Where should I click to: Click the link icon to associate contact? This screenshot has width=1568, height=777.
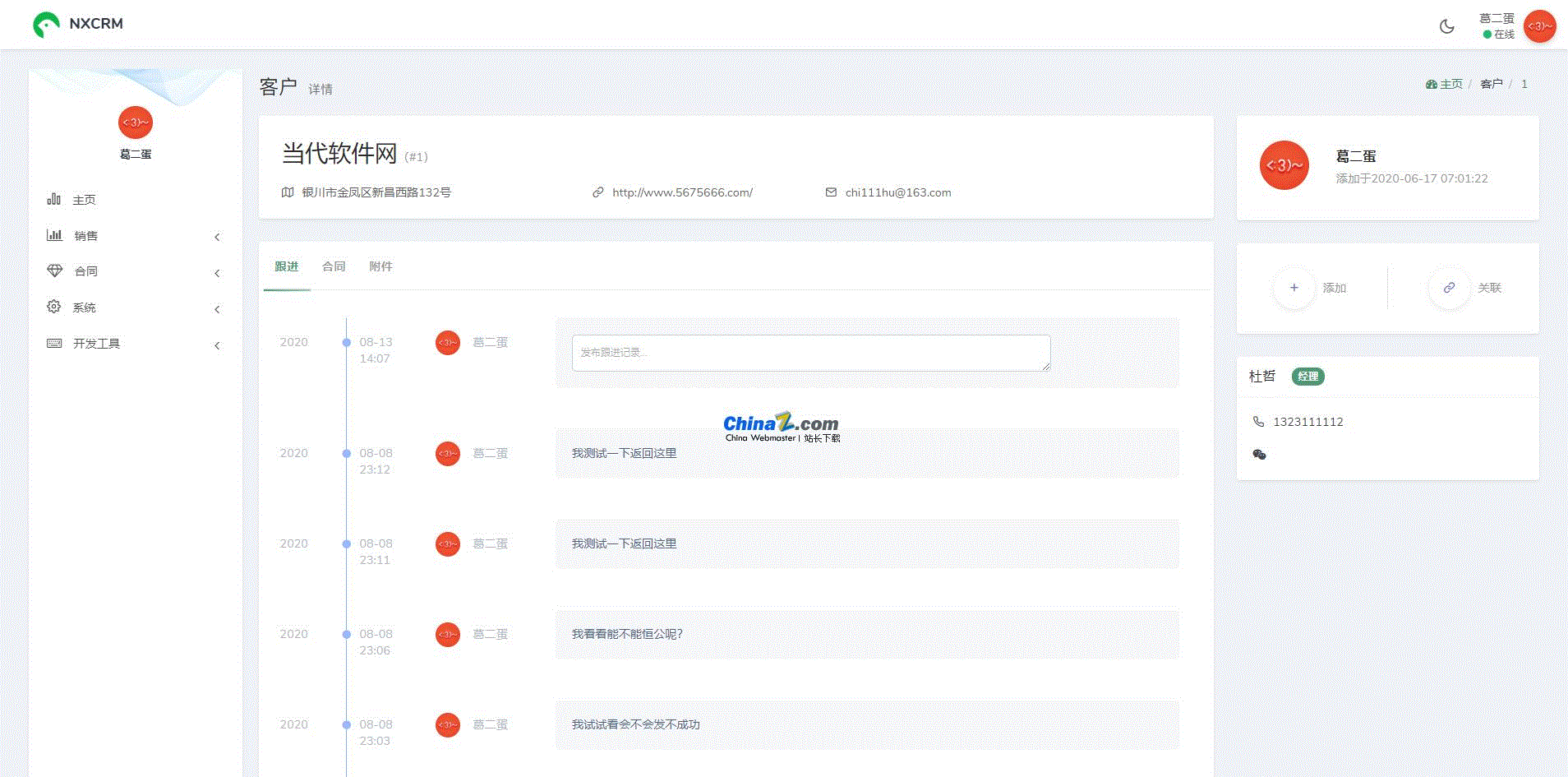(x=1449, y=288)
